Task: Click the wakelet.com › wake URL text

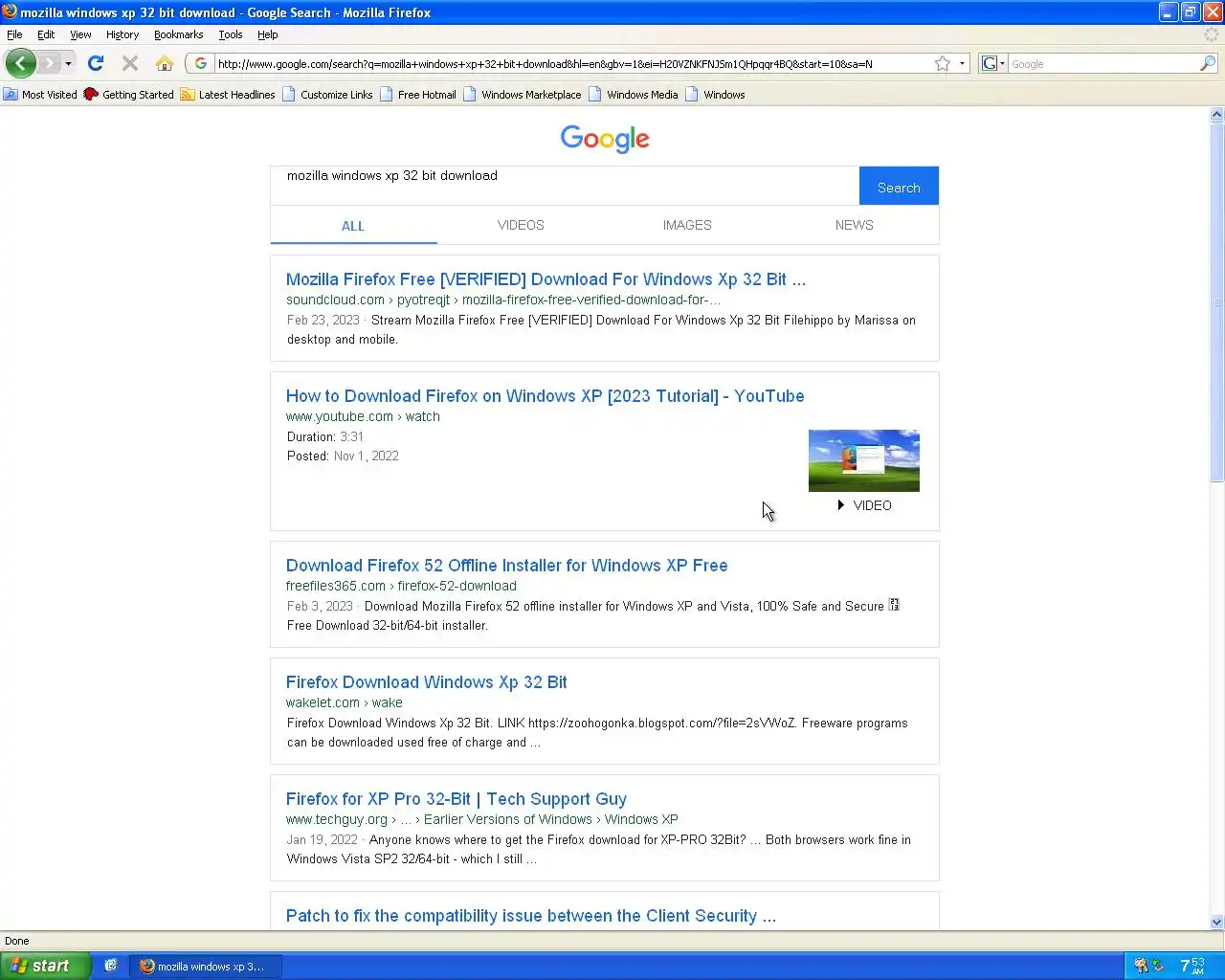Action: 344,702
